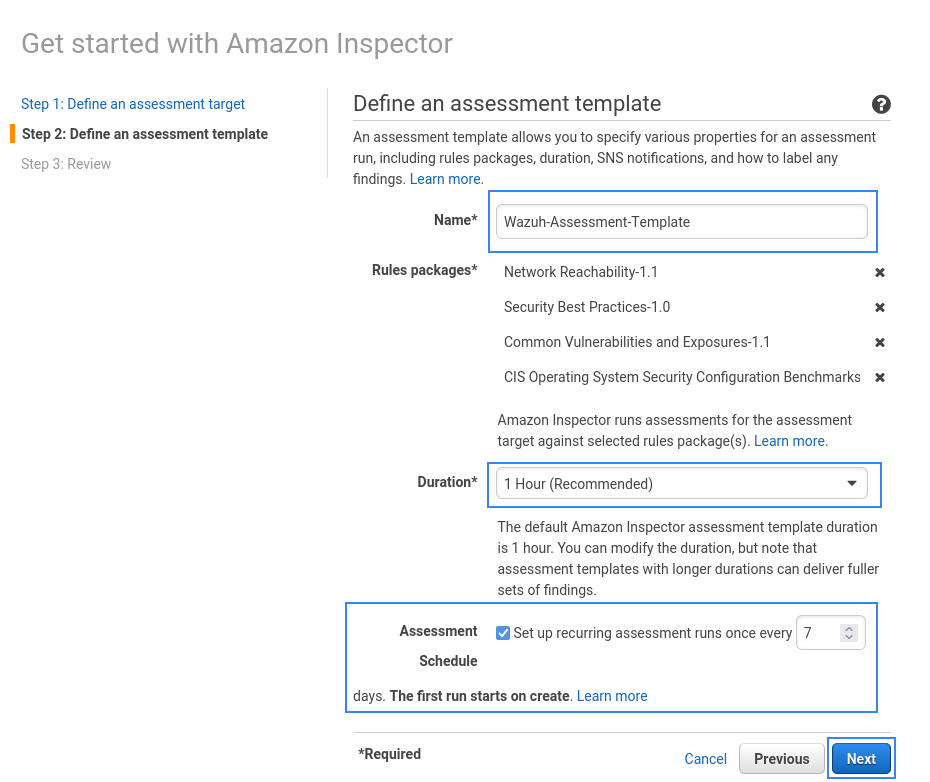Remove Common Vulnerabilities and Exposures-1.1 package
930x782 pixels.
point(880,342)
